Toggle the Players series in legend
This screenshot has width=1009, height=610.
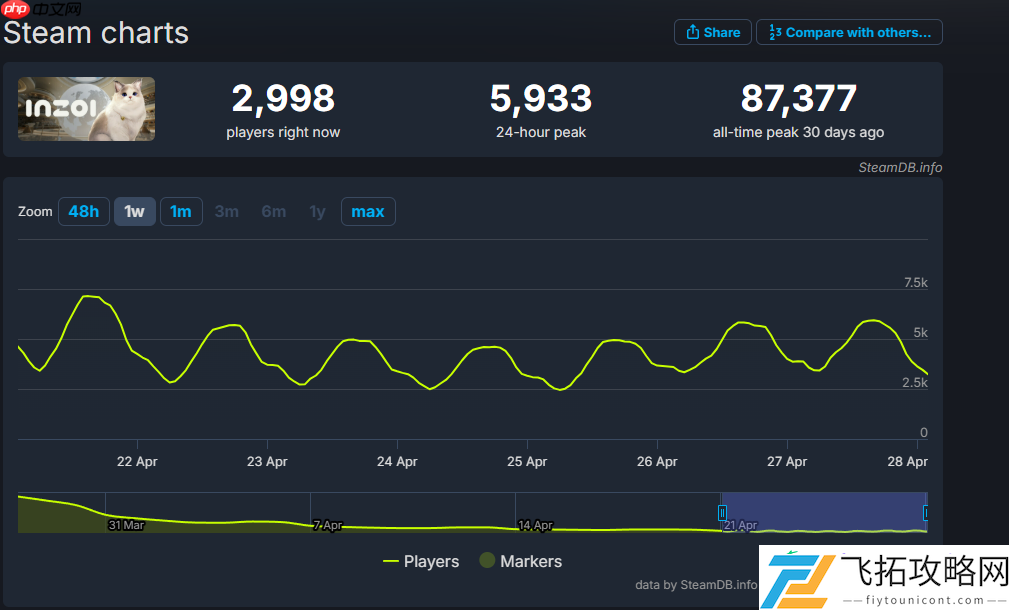click(421, 561)
